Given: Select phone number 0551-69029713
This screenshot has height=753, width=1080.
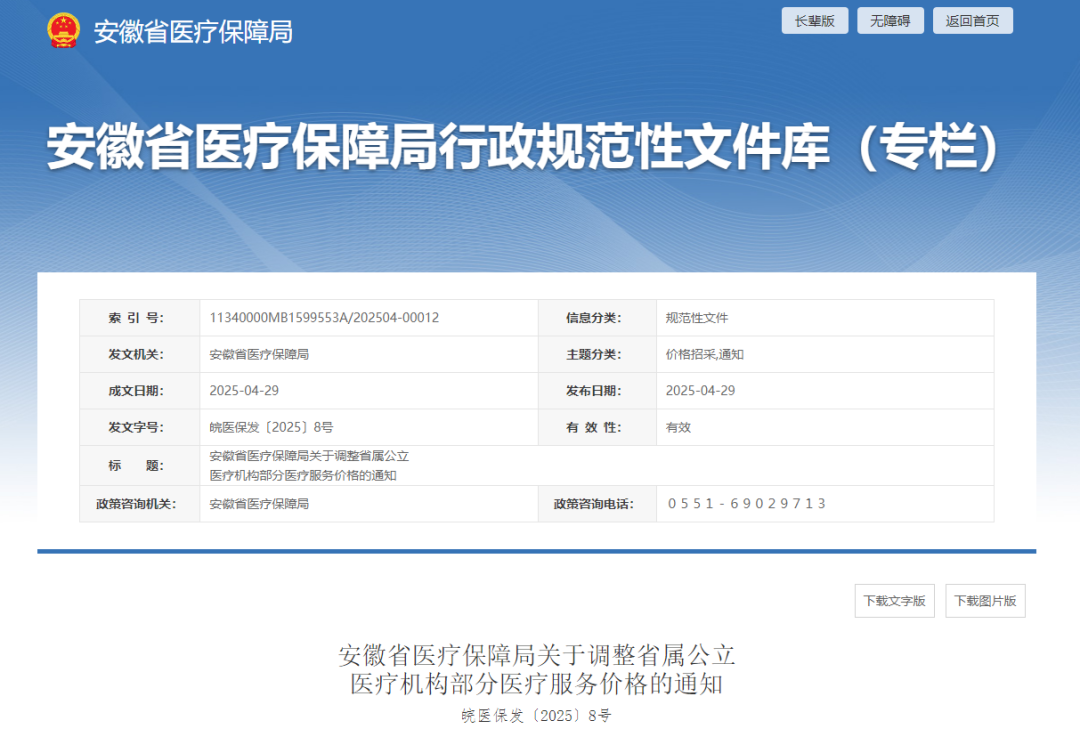Looking at the screenshot, I should click(x=746, y=504).
